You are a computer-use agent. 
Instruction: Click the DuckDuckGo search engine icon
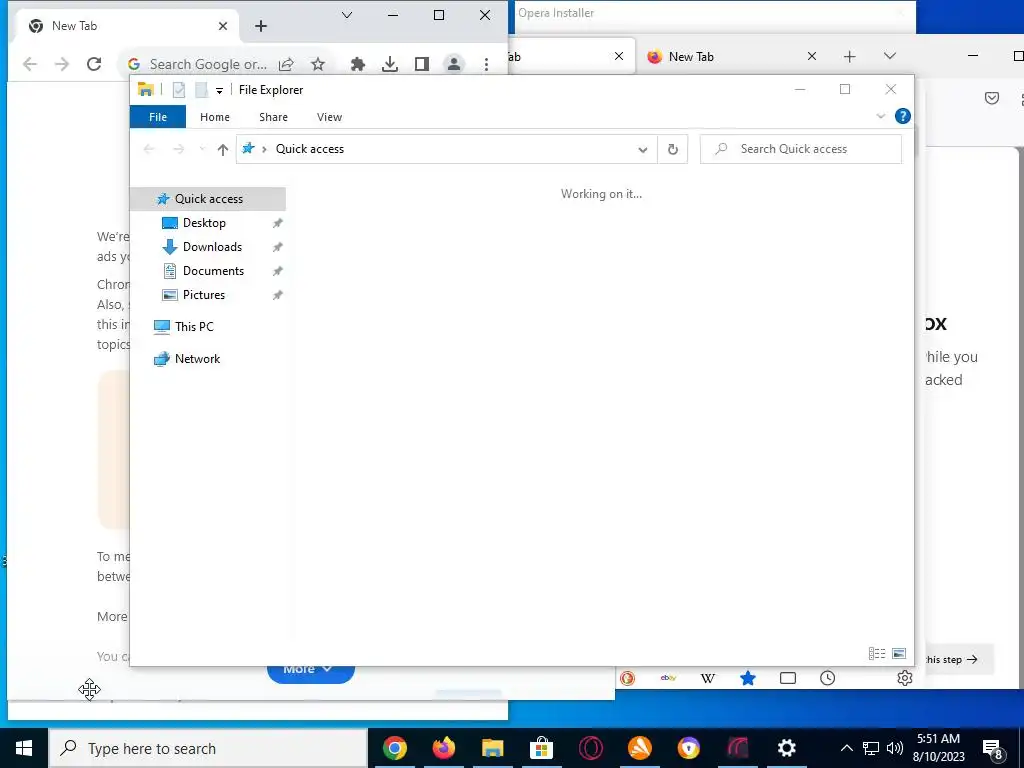[x=628, y=679]
